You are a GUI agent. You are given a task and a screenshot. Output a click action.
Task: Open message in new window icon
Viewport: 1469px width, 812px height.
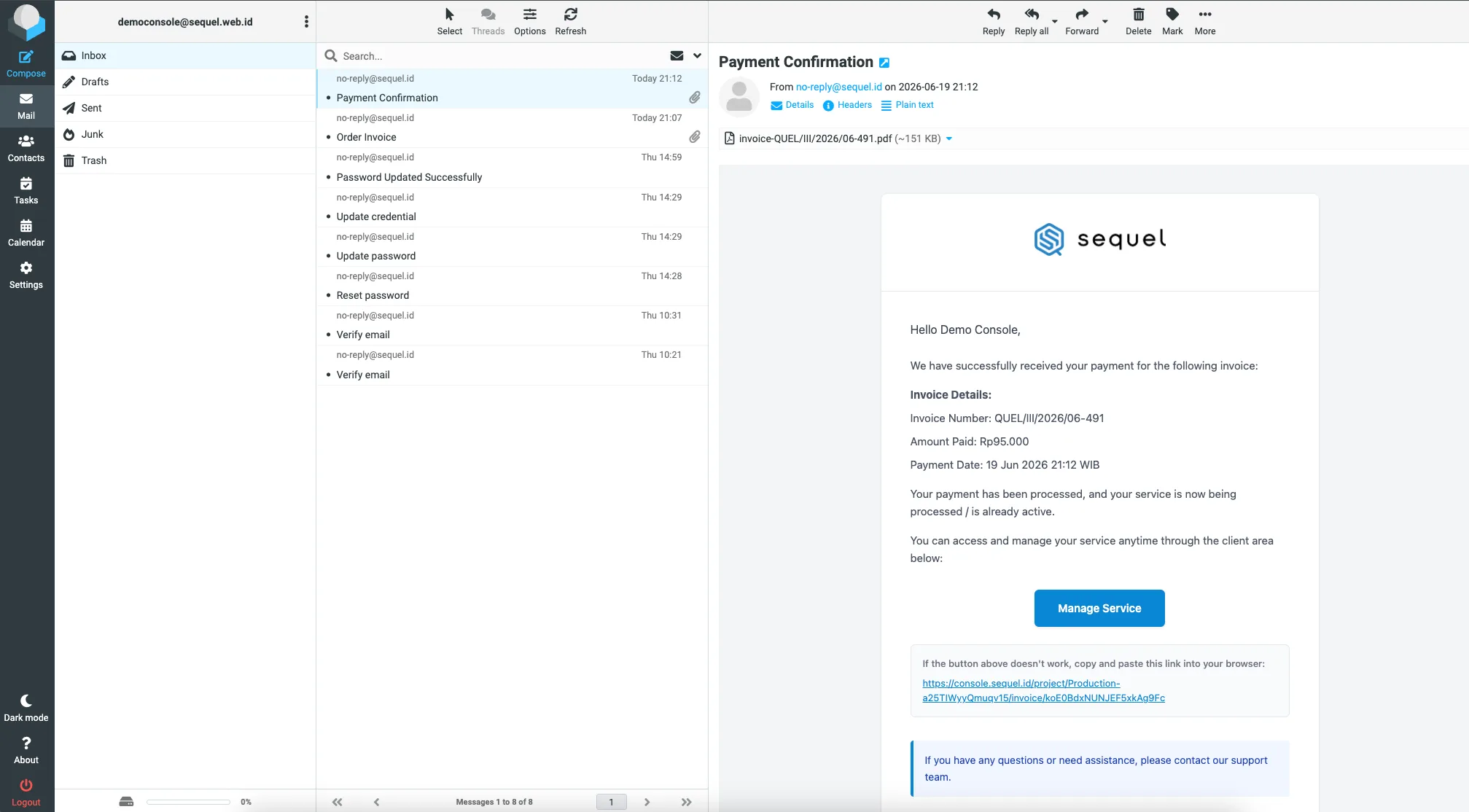coord(884,63)
